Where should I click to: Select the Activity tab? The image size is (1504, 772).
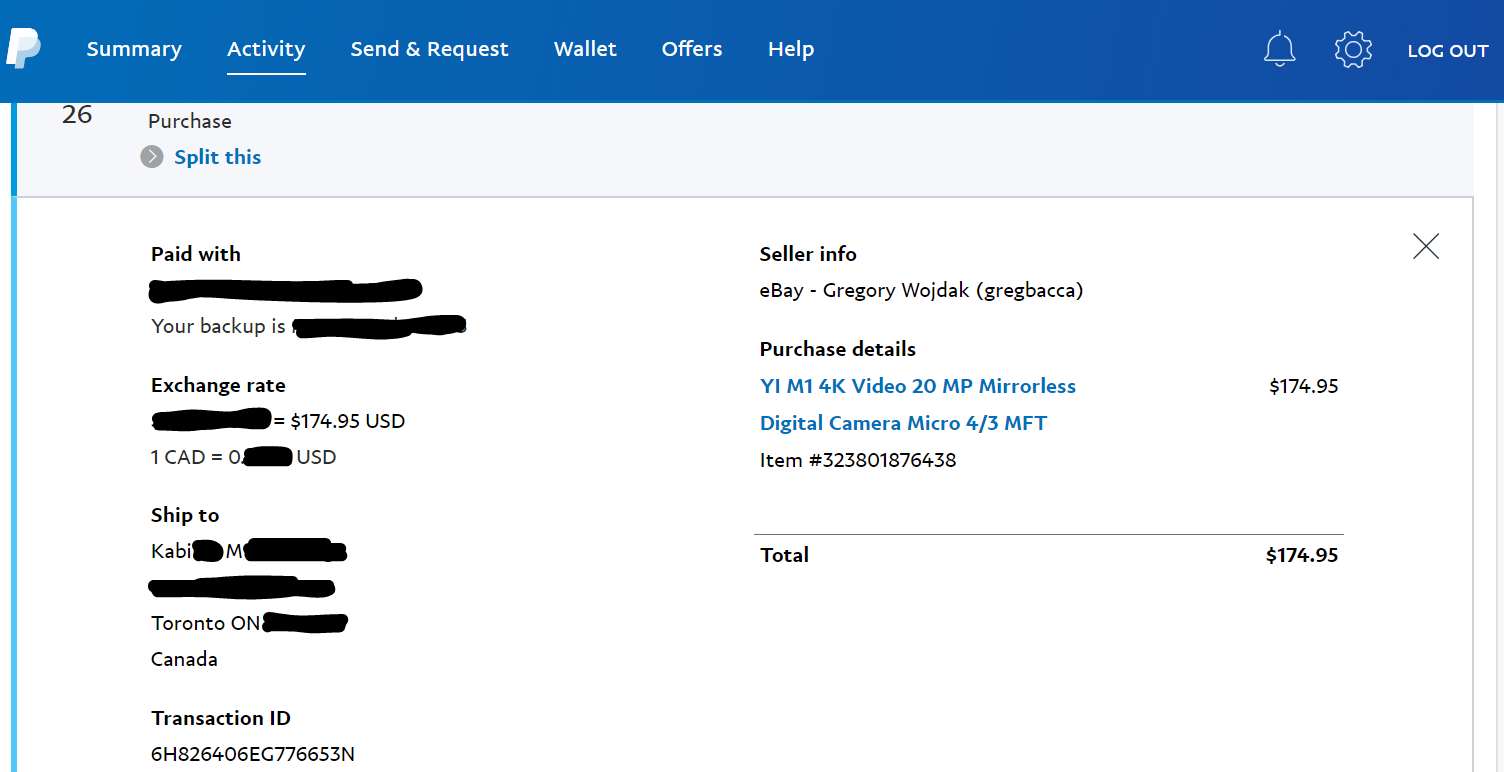click(x=266, y=49)
